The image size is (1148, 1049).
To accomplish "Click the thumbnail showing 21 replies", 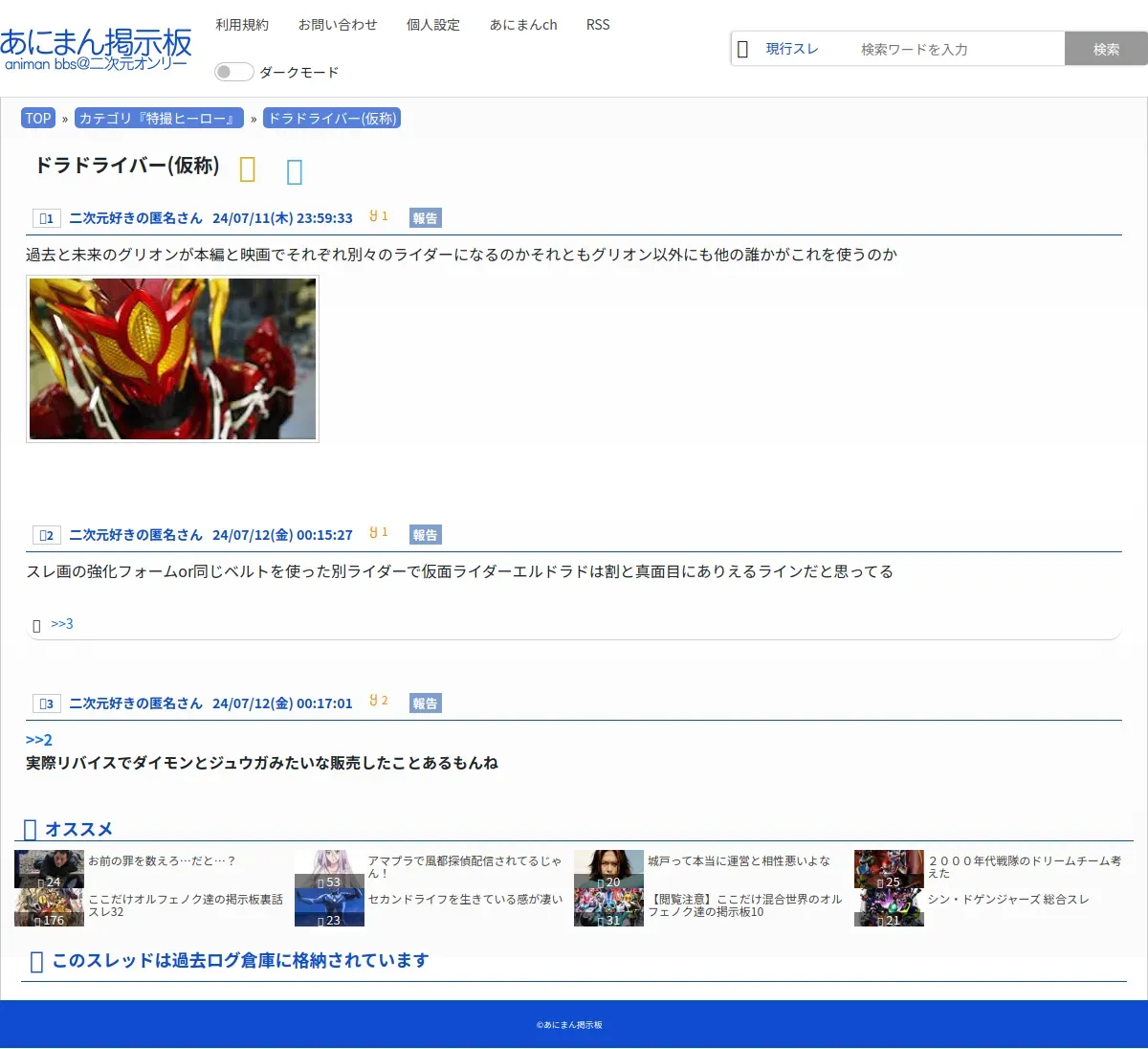I will 889,907.
